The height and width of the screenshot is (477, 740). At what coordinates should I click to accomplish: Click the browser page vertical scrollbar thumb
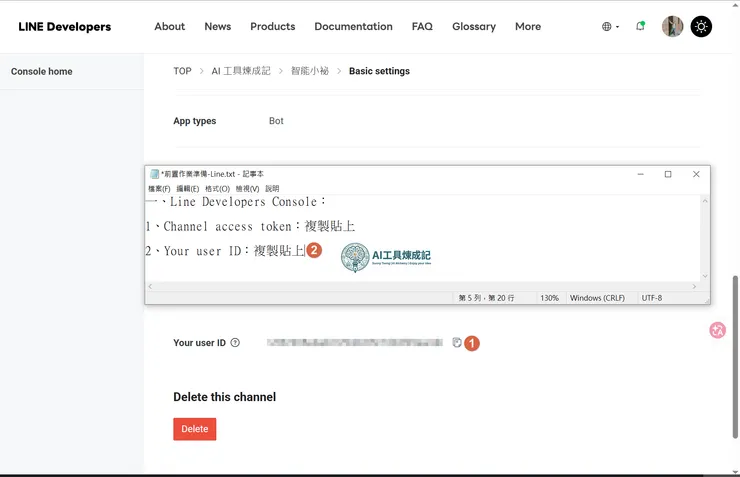pyautogui.click(x=735, y=357)
